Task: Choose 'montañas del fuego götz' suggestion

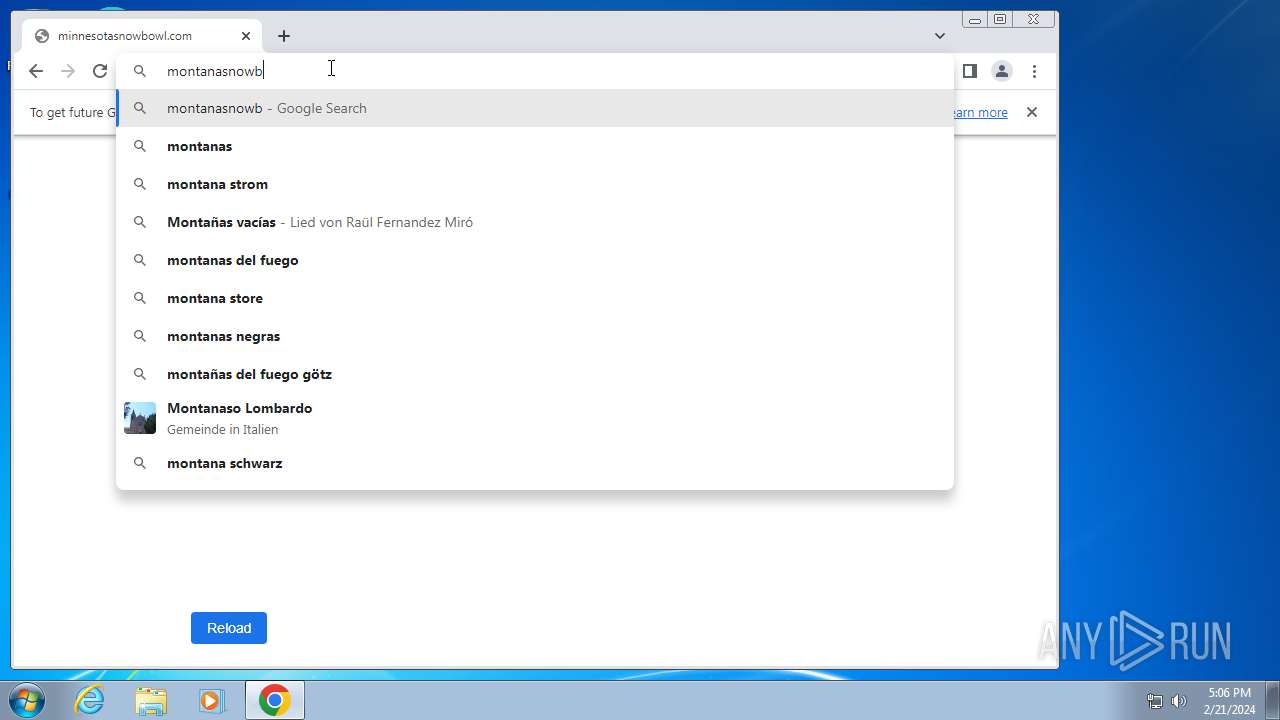Action: (x=535, y=374)
